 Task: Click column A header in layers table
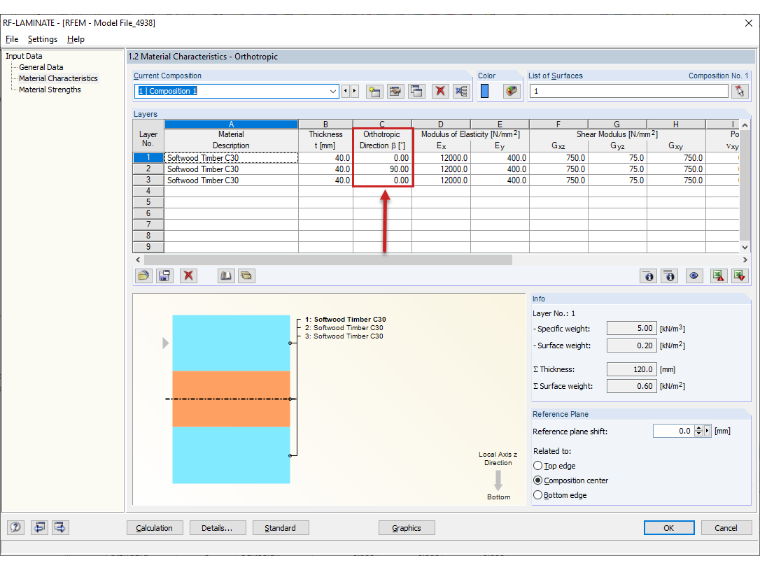point(231,124)
